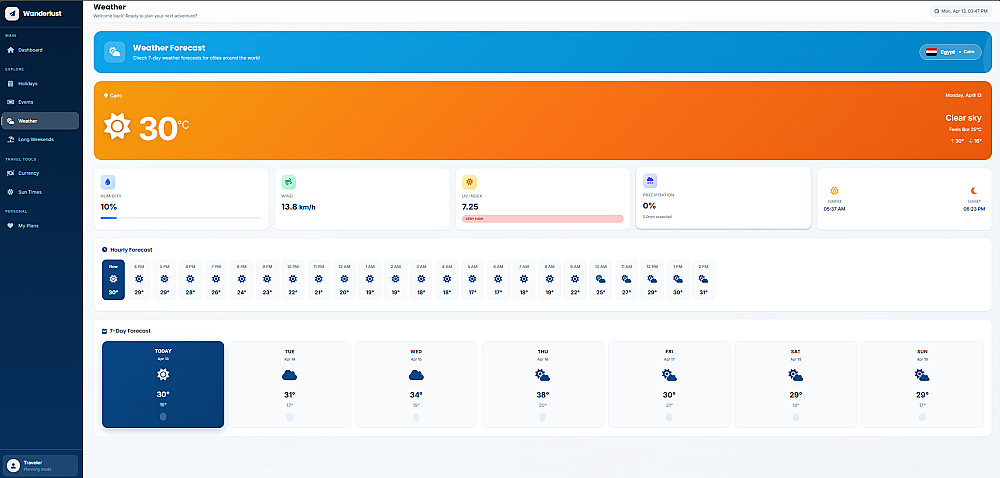Click the 7.25 UV index value

click(x=470, y=207)
